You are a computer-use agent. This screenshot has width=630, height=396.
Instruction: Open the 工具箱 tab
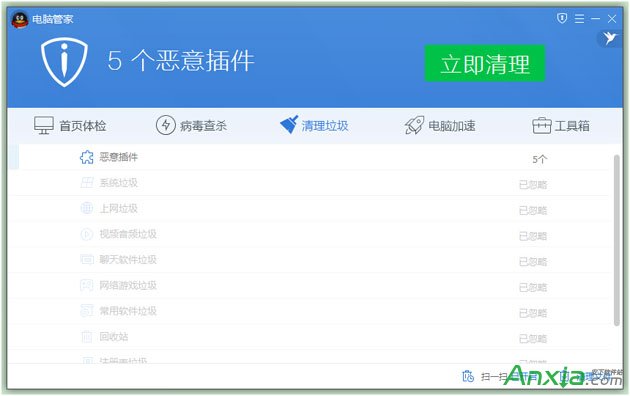(x=561, y=126)
